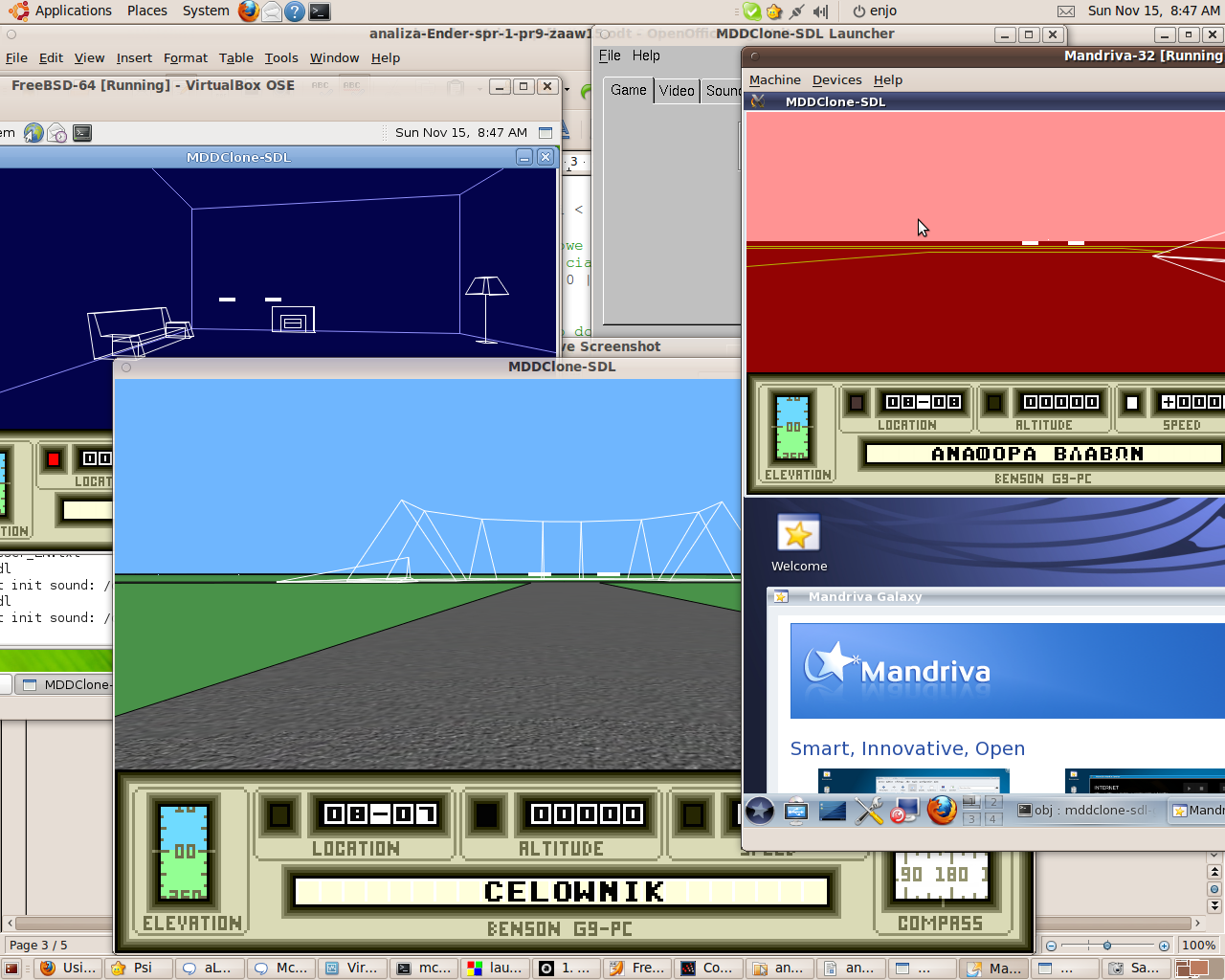Launch Firefox from the top GNOME panel

click(249, 11)
